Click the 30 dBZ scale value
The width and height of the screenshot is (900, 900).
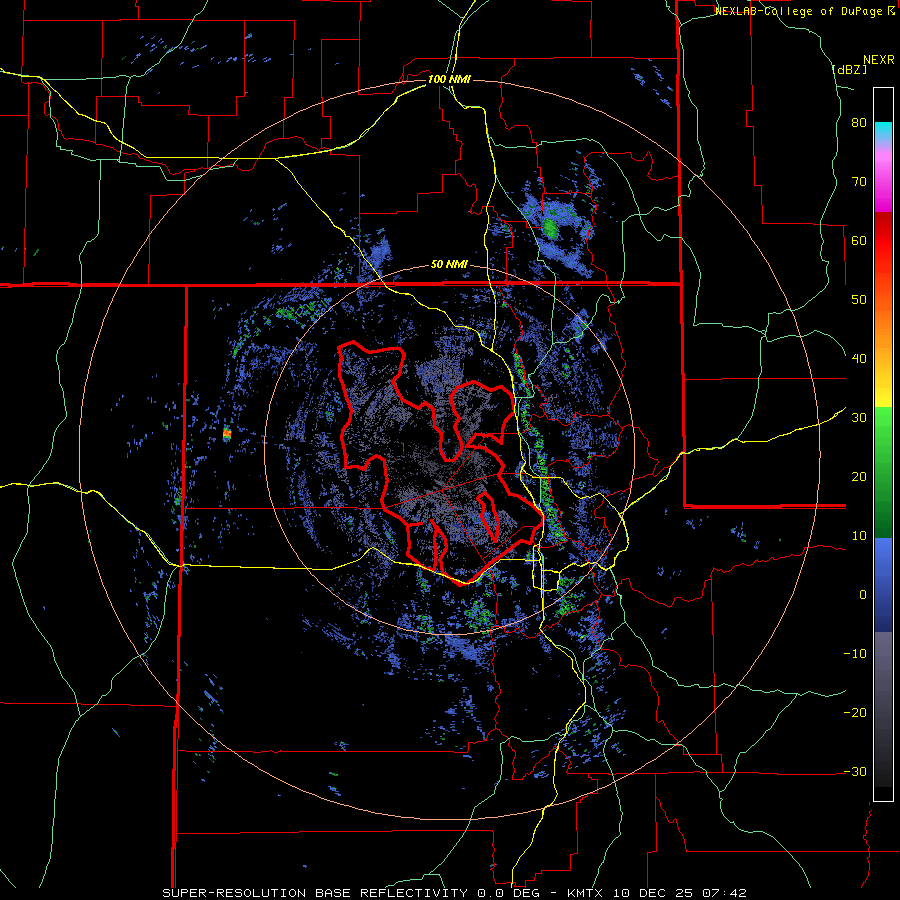(859, 418)
